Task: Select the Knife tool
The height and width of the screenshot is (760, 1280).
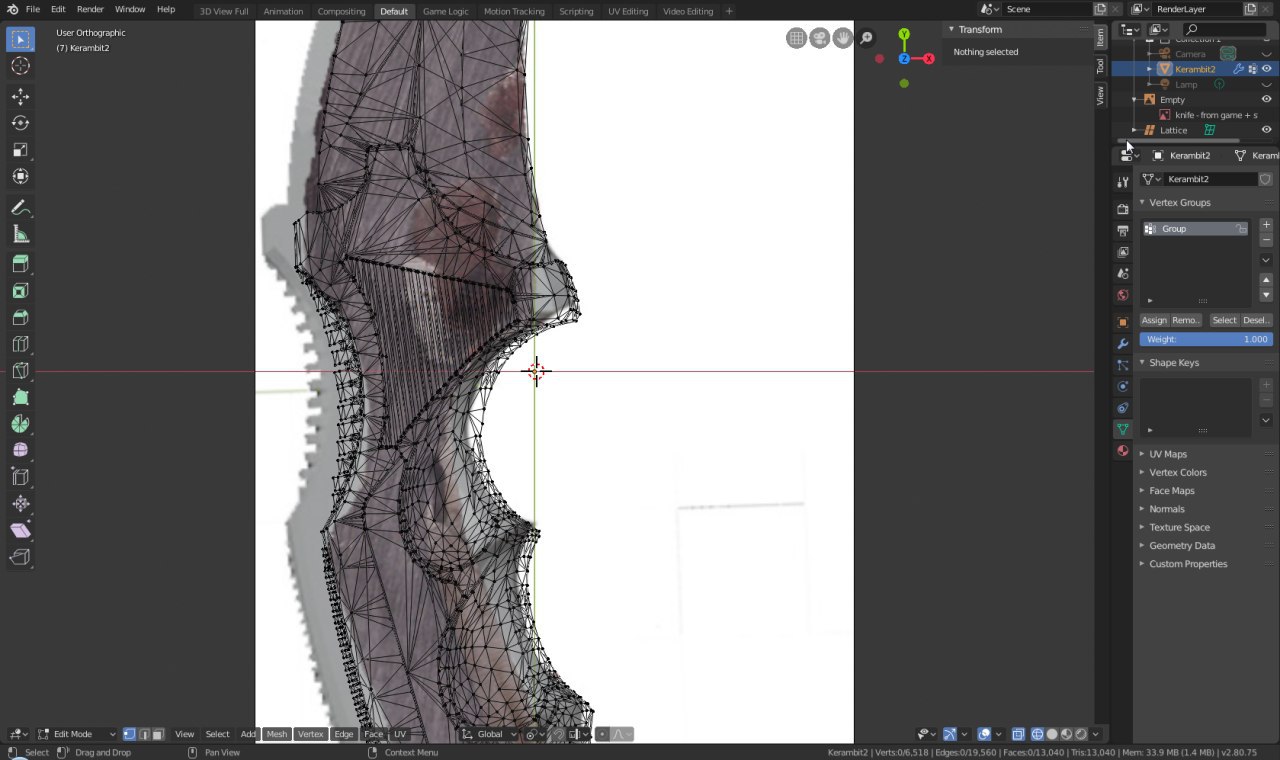Action: [20, 371]
